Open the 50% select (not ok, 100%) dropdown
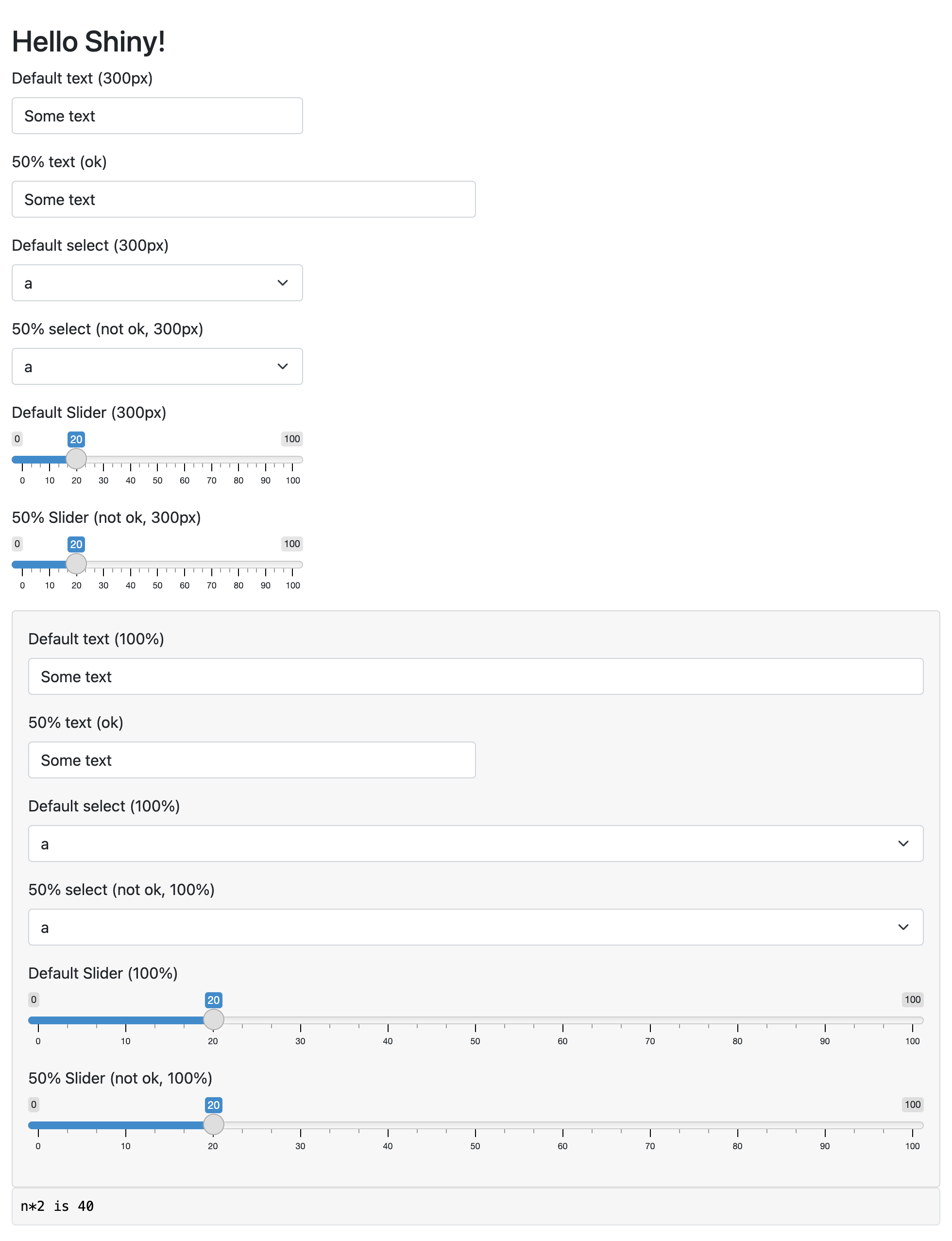This screenshot has width=952, height=1241. point(476,927)
